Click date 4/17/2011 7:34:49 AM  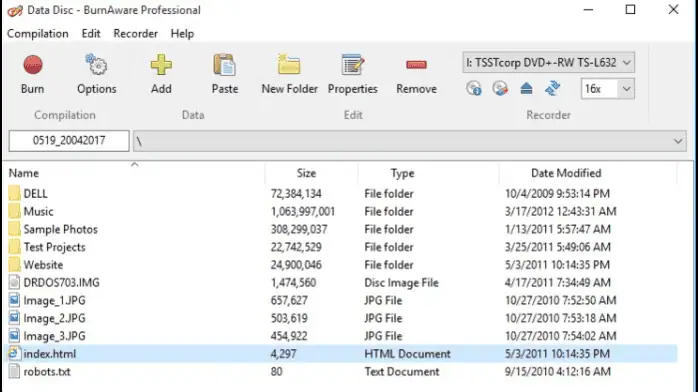(x=558, y=283)
